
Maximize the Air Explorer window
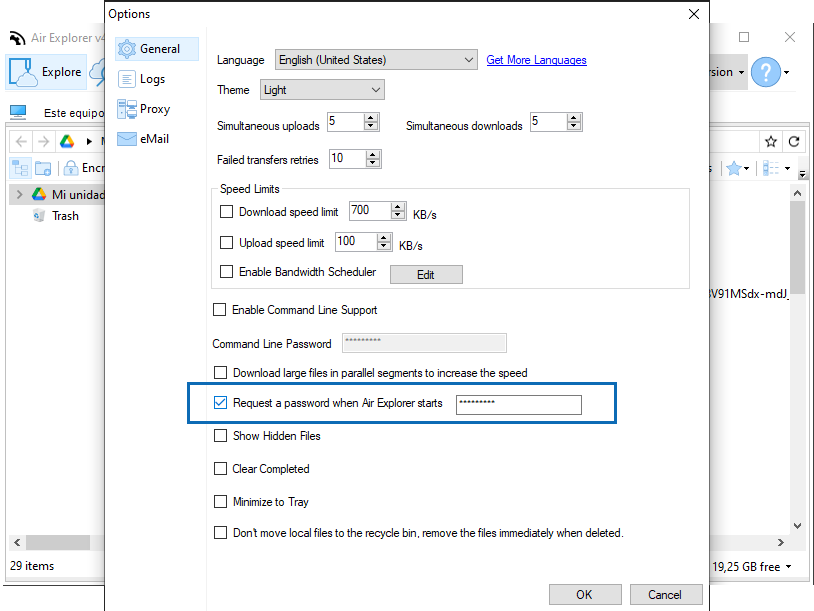[x=744, y=37]
